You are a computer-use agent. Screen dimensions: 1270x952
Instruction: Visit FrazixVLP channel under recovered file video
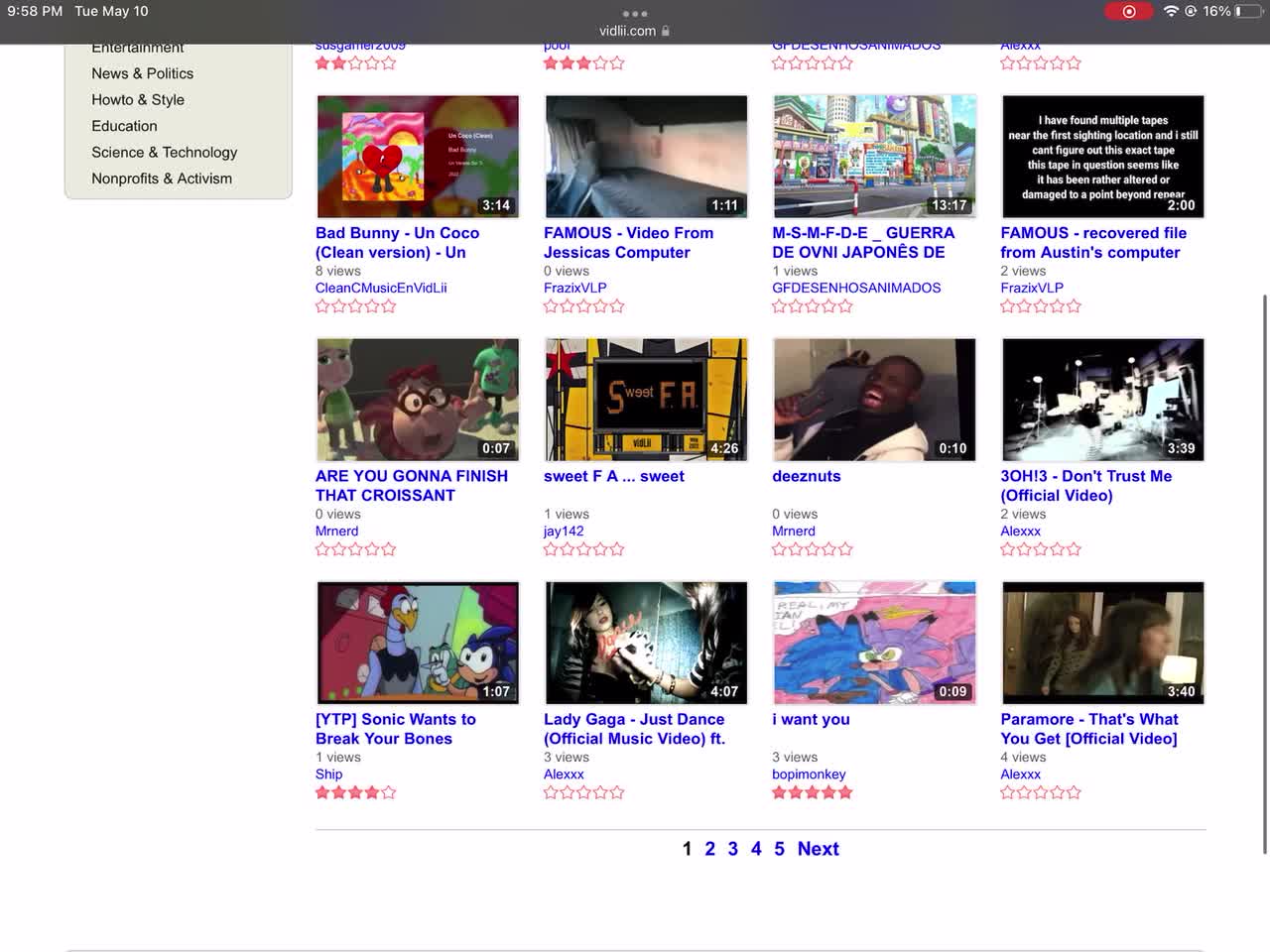[1032, 288]
